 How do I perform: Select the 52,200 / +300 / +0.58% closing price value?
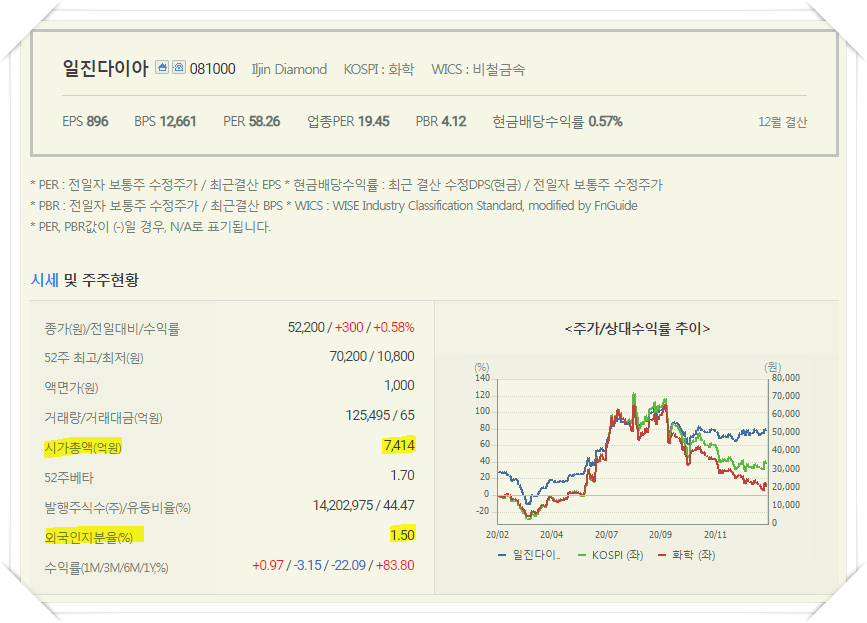[351, 327]
